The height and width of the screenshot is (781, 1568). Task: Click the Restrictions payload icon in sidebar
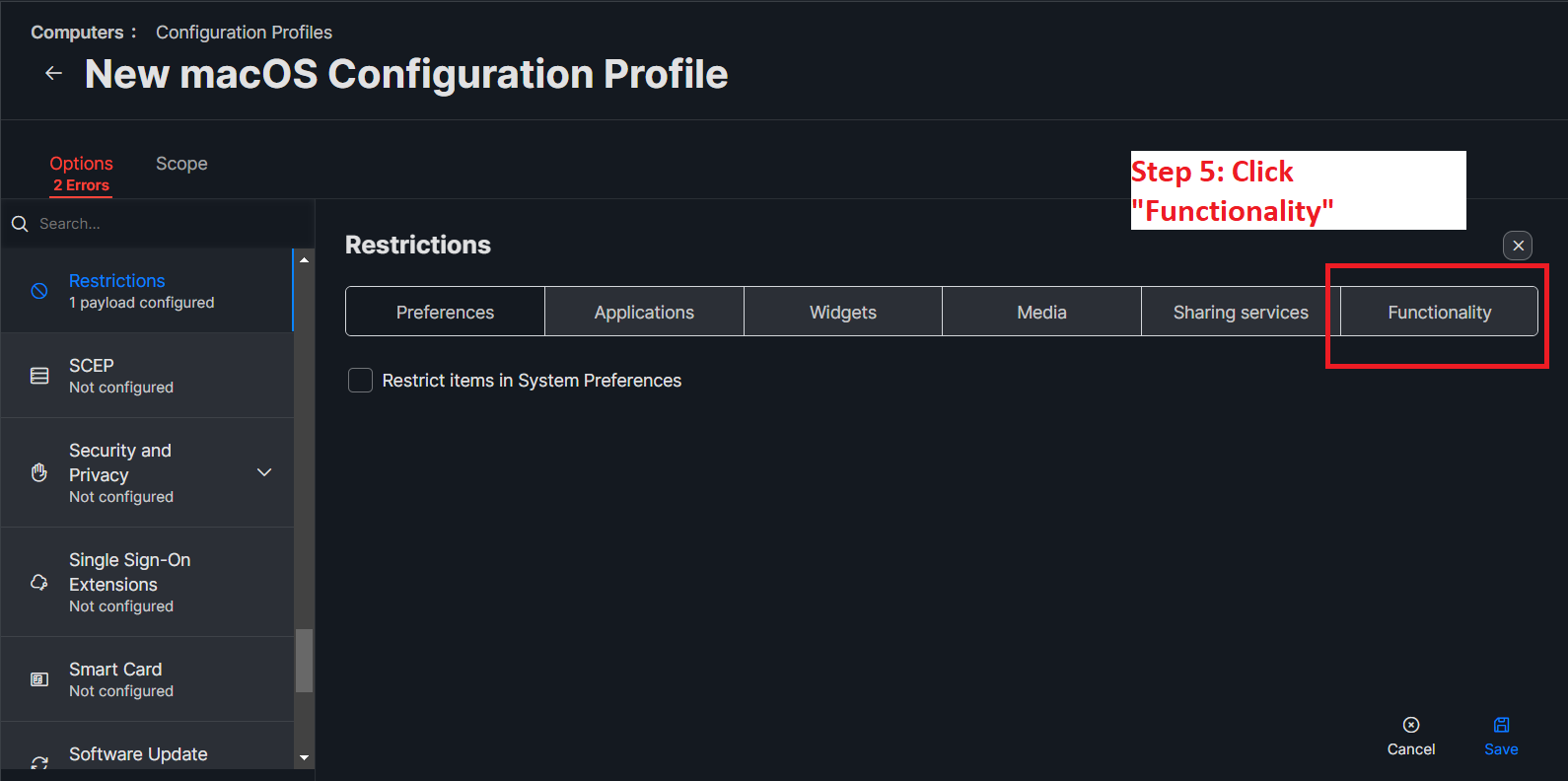[39, 291]
